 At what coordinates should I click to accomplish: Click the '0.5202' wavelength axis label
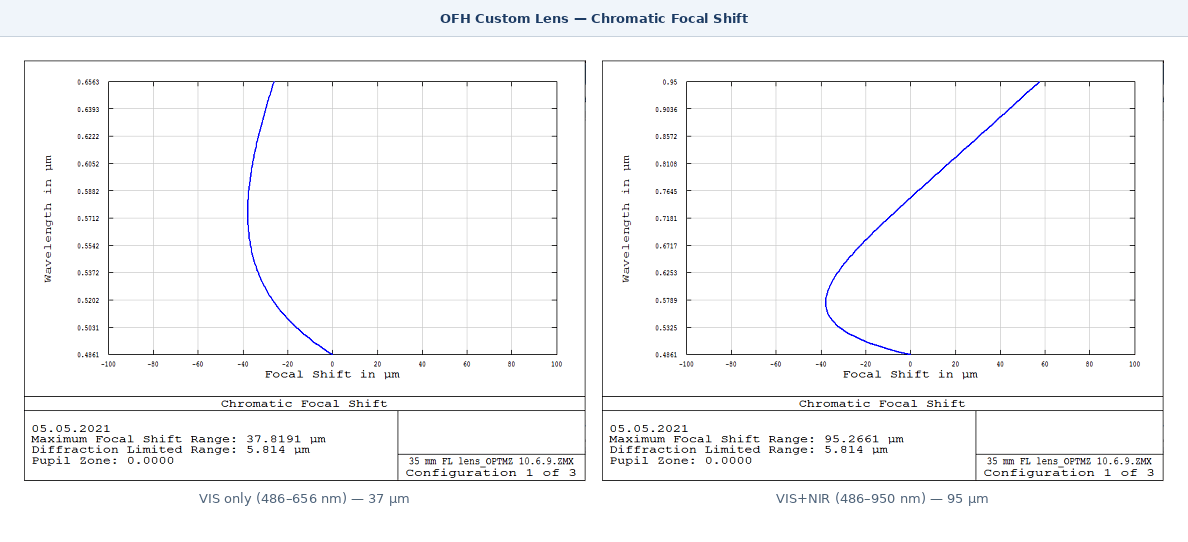[88, 300]
